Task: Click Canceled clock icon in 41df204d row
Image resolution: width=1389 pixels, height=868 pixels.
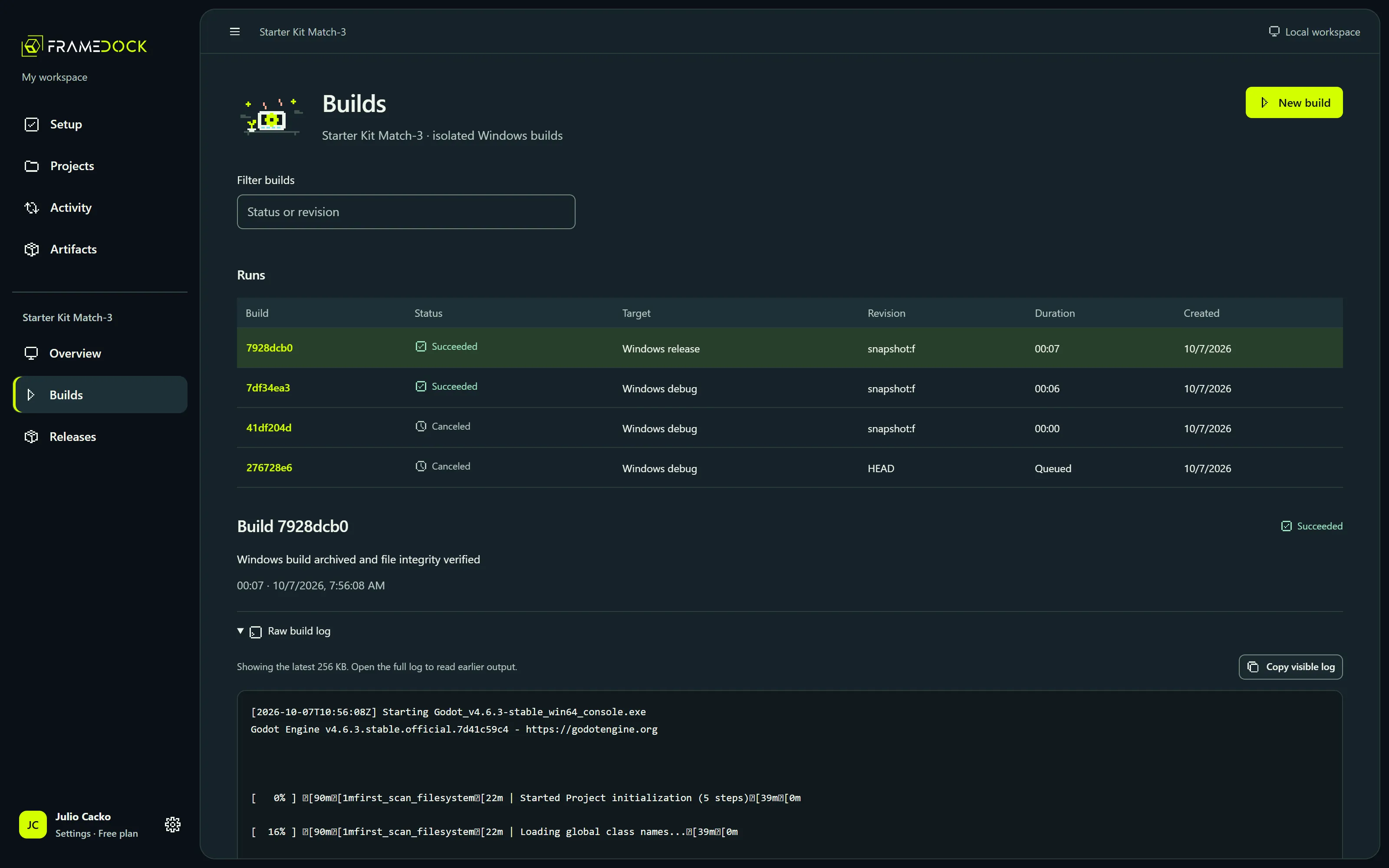Action: tap(421, 426)
